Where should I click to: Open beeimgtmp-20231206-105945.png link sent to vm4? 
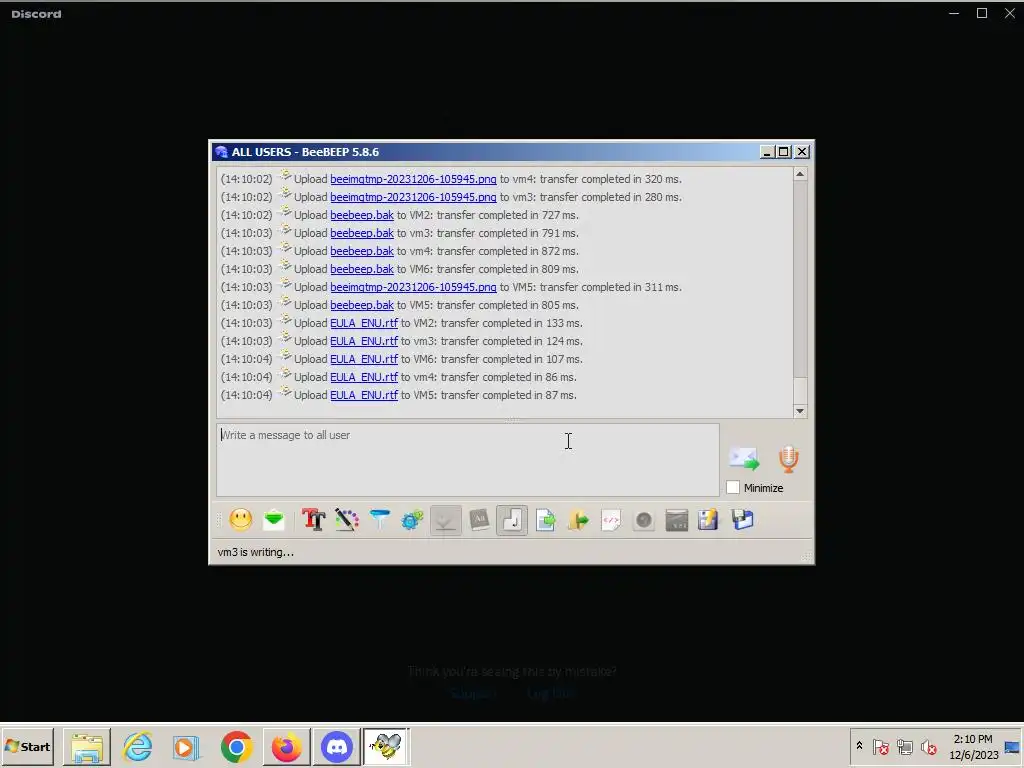[413, 179]
